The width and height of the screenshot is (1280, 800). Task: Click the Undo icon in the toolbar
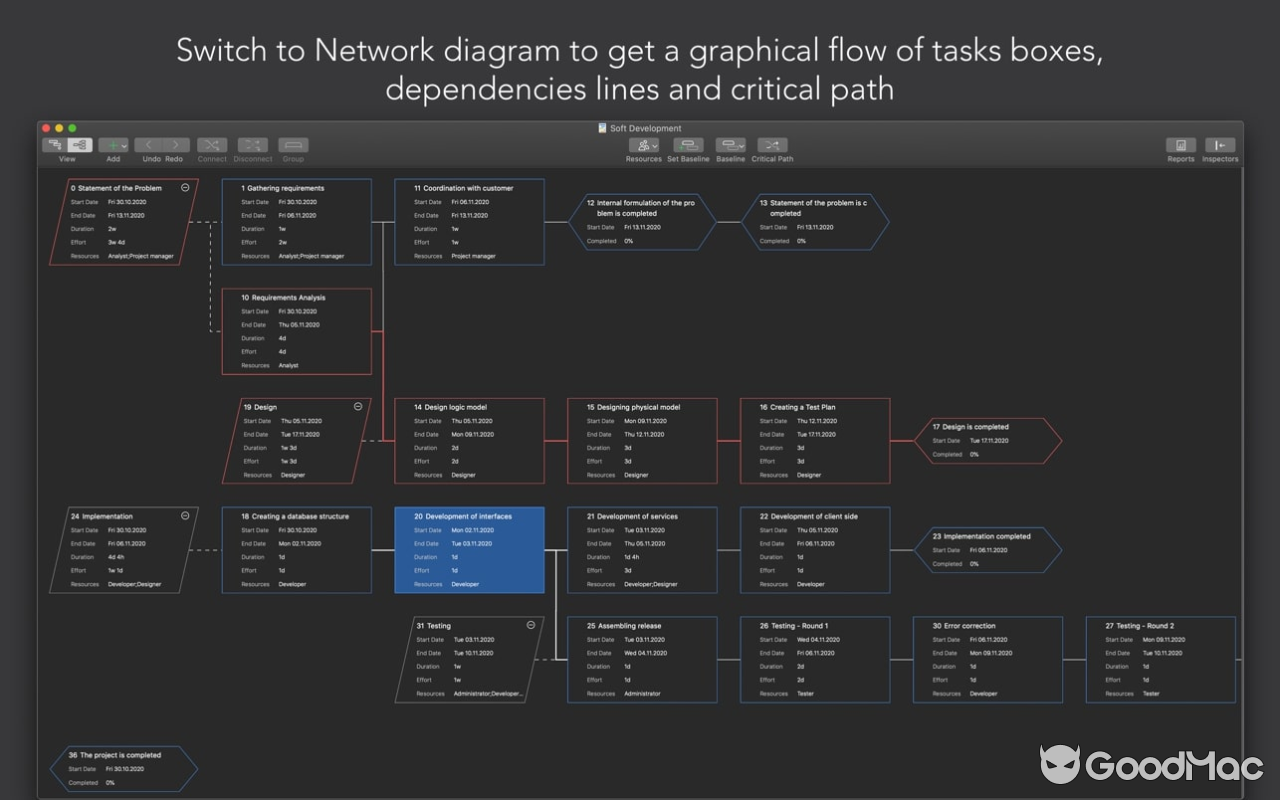click(148, 144)
